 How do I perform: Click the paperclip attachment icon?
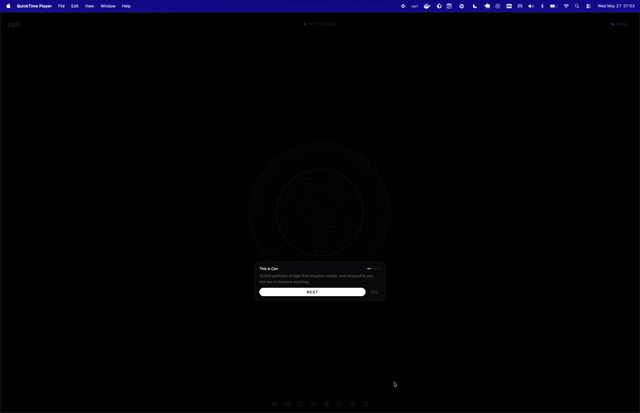click(x=327, y=404)
